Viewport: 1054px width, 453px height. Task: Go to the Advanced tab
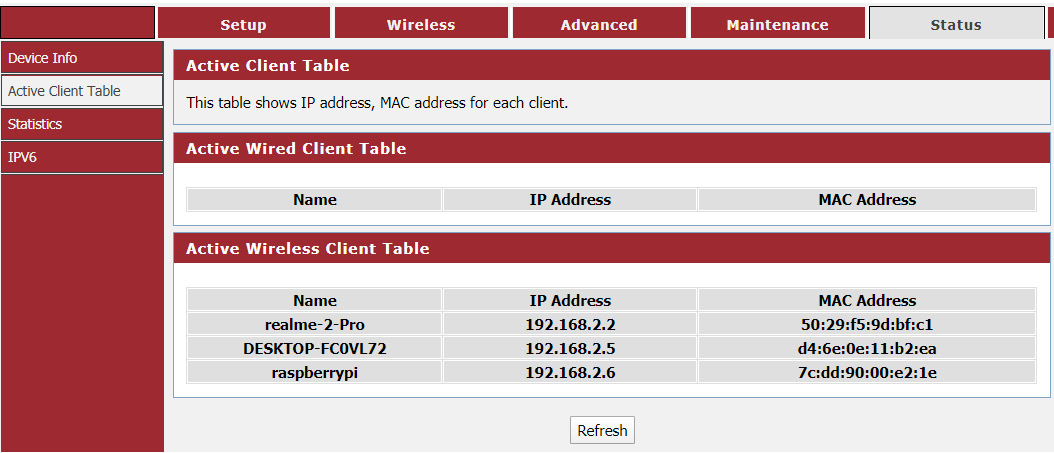(599, 24)
